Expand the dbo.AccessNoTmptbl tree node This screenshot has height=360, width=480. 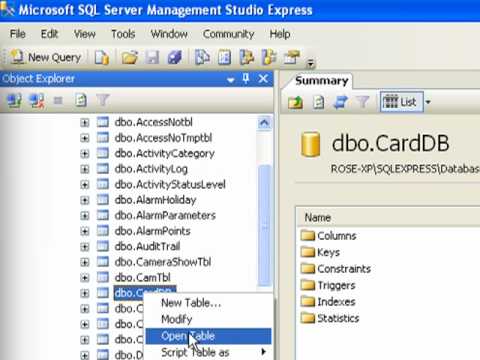pyautogui.click(x=85, y=138)
